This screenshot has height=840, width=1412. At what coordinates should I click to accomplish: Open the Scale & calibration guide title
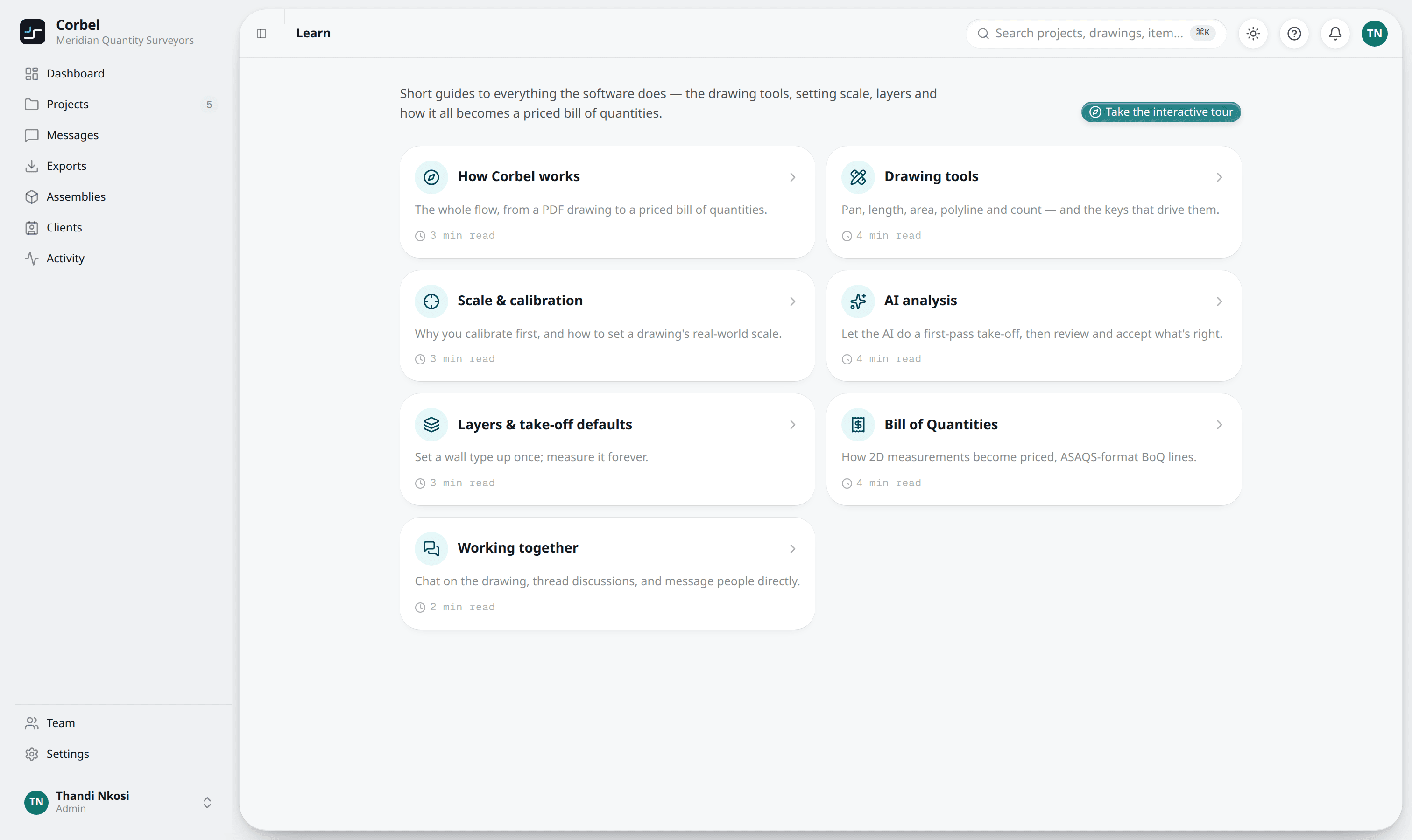pos(520,301)
